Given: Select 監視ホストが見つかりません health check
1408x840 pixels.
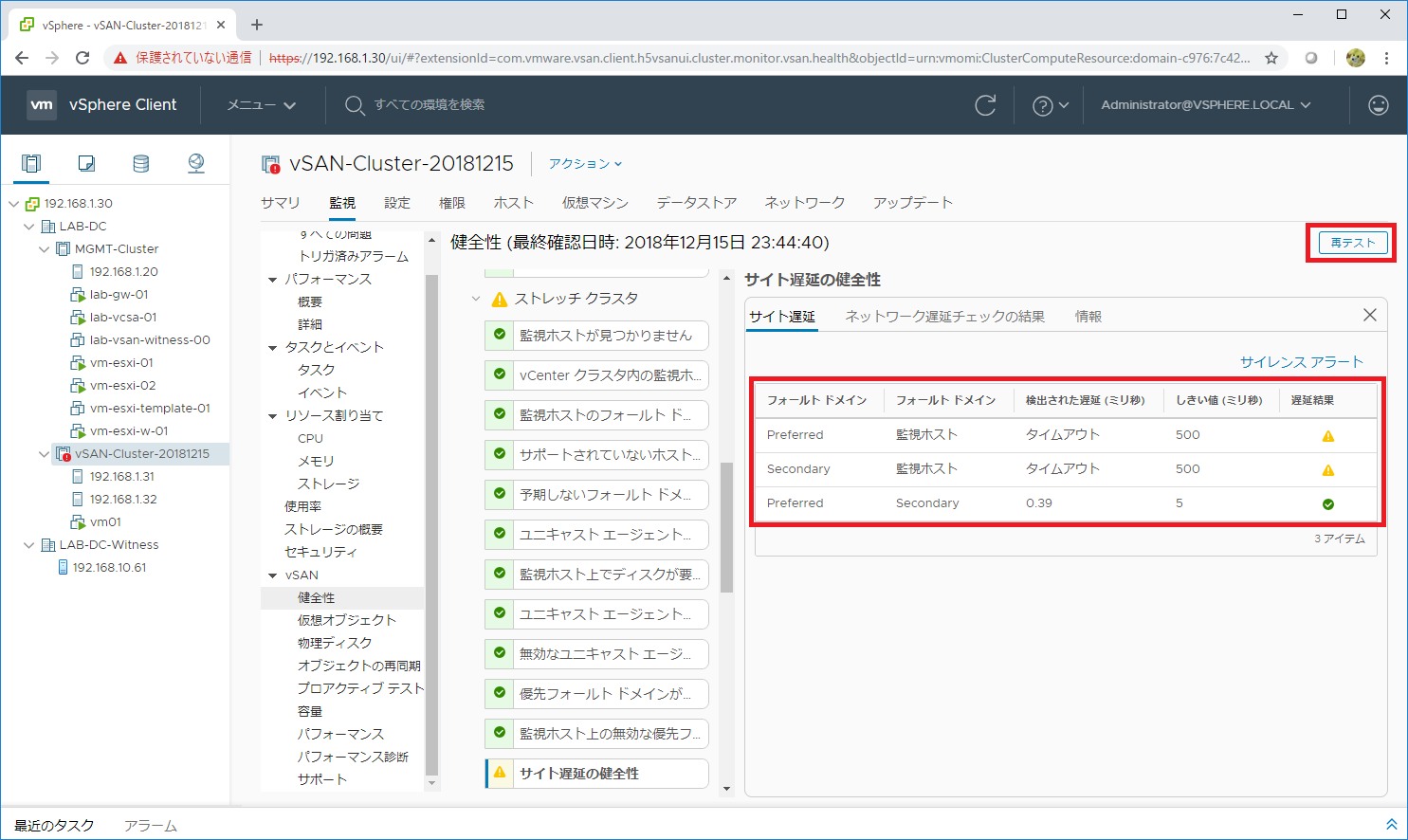Looking at the screenshot, I should click(597, 336).
